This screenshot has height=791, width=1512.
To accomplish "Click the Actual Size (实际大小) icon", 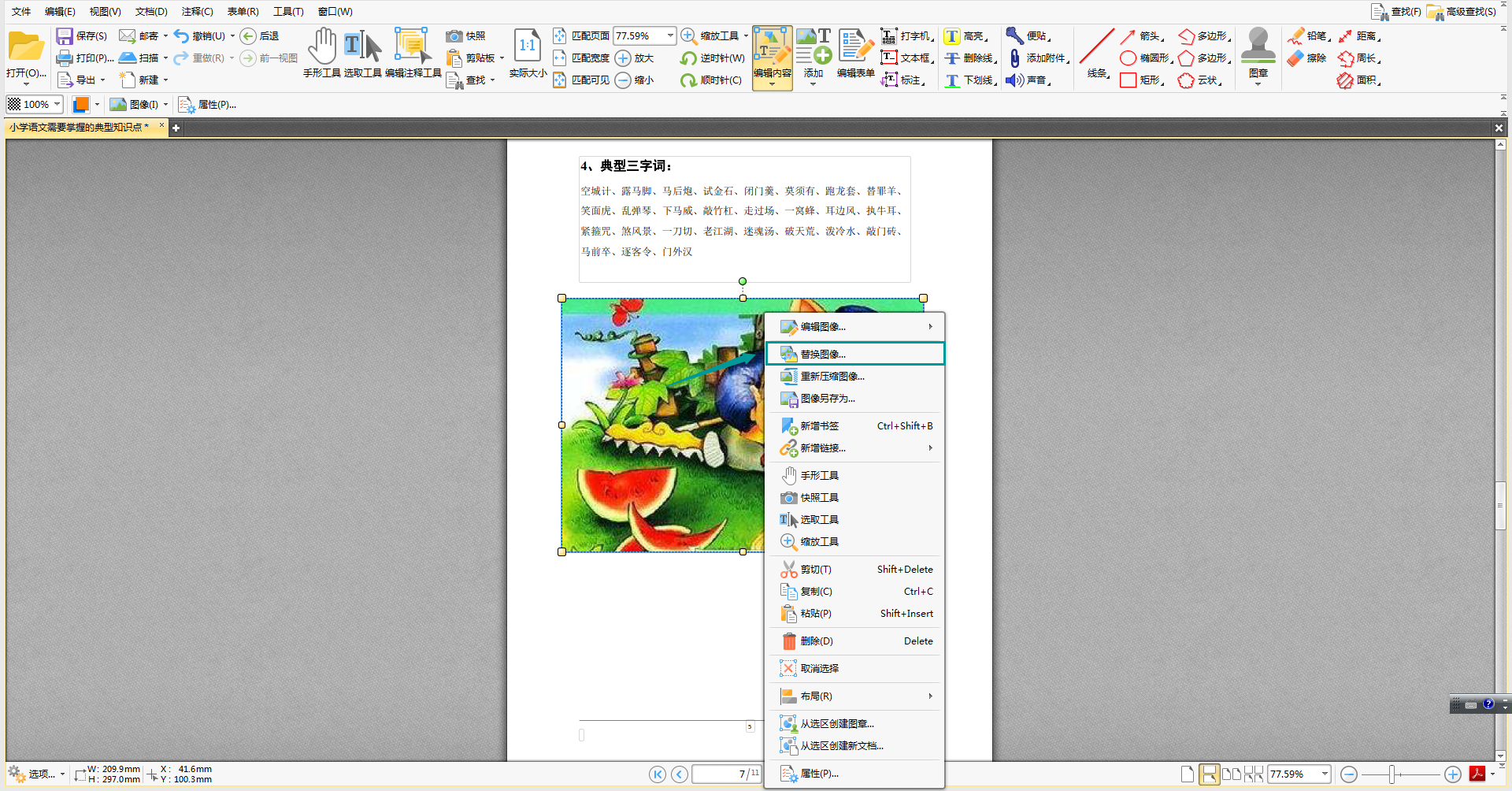I will [x=528, y=54].
